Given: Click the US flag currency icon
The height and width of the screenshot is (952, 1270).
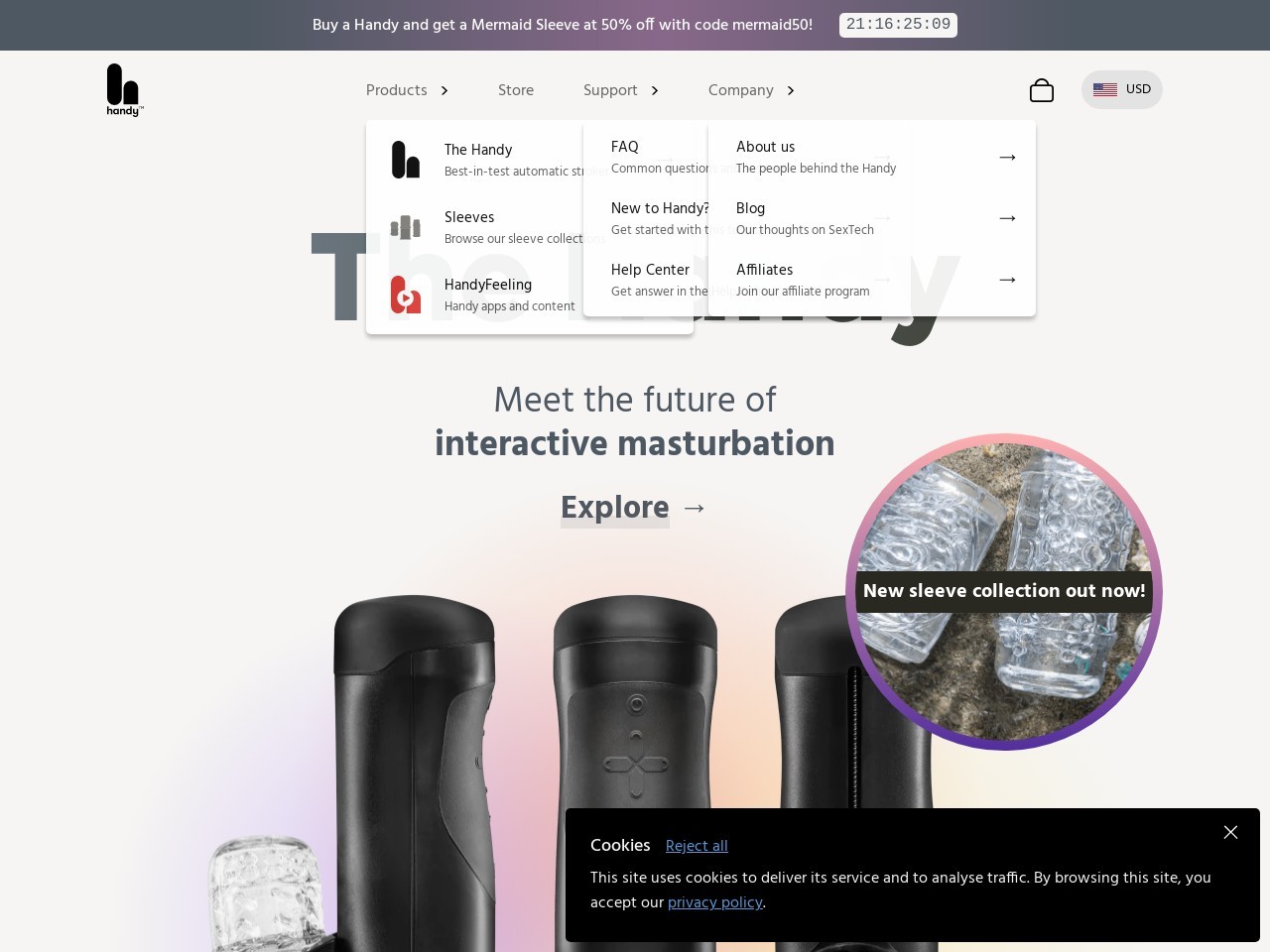Looking at the screenshot, I should [1104, 89].
